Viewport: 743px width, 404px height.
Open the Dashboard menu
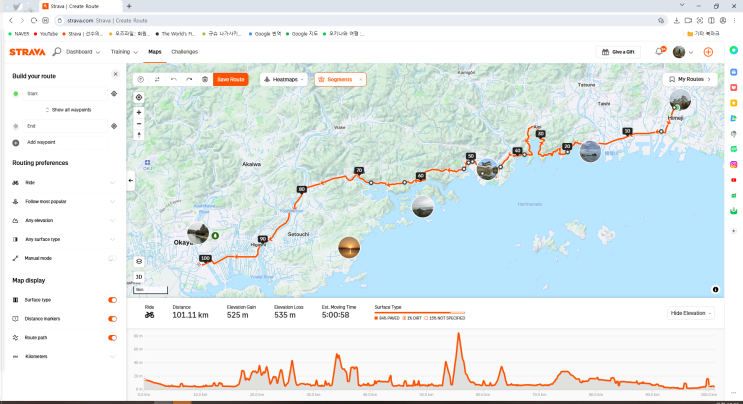click(x=83, y=52)
